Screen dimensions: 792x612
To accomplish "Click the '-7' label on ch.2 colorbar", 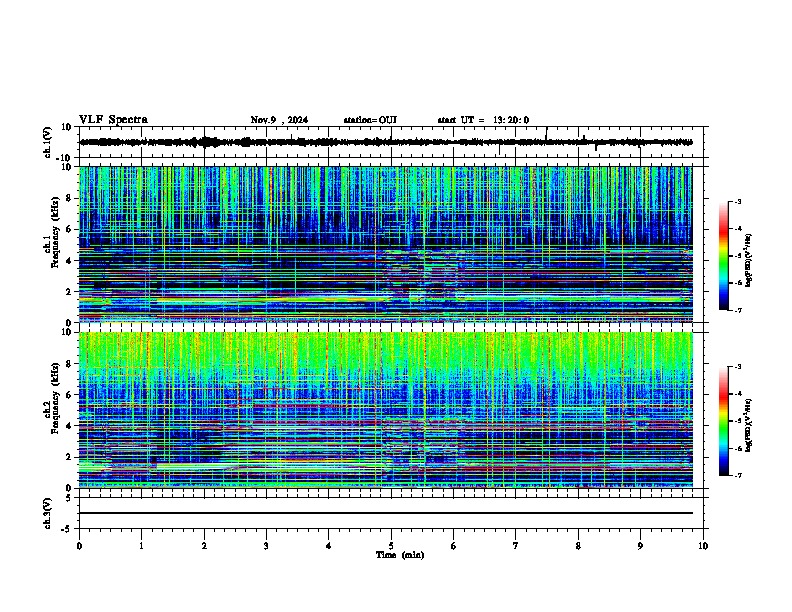I will (x=738, y=475).
